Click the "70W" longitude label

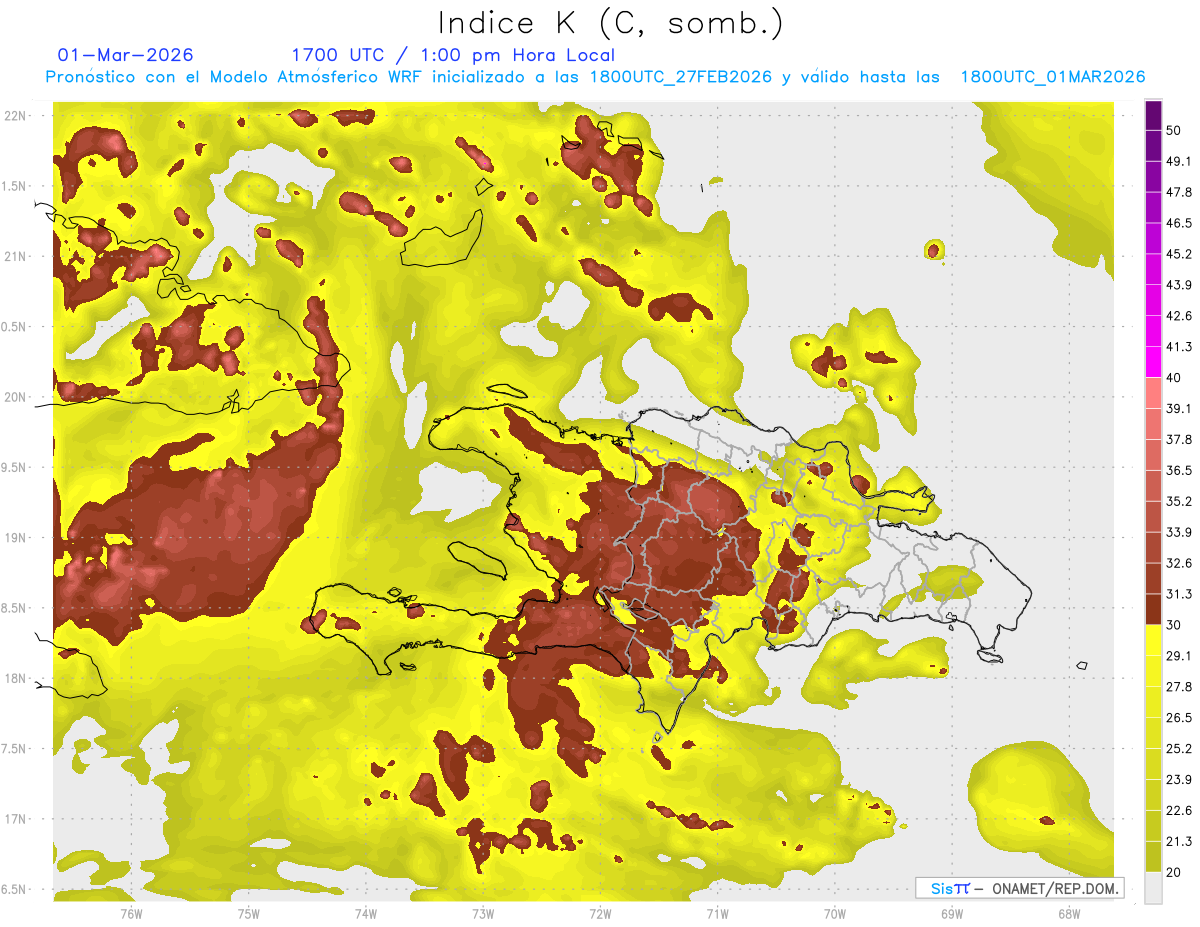point(835,914)
